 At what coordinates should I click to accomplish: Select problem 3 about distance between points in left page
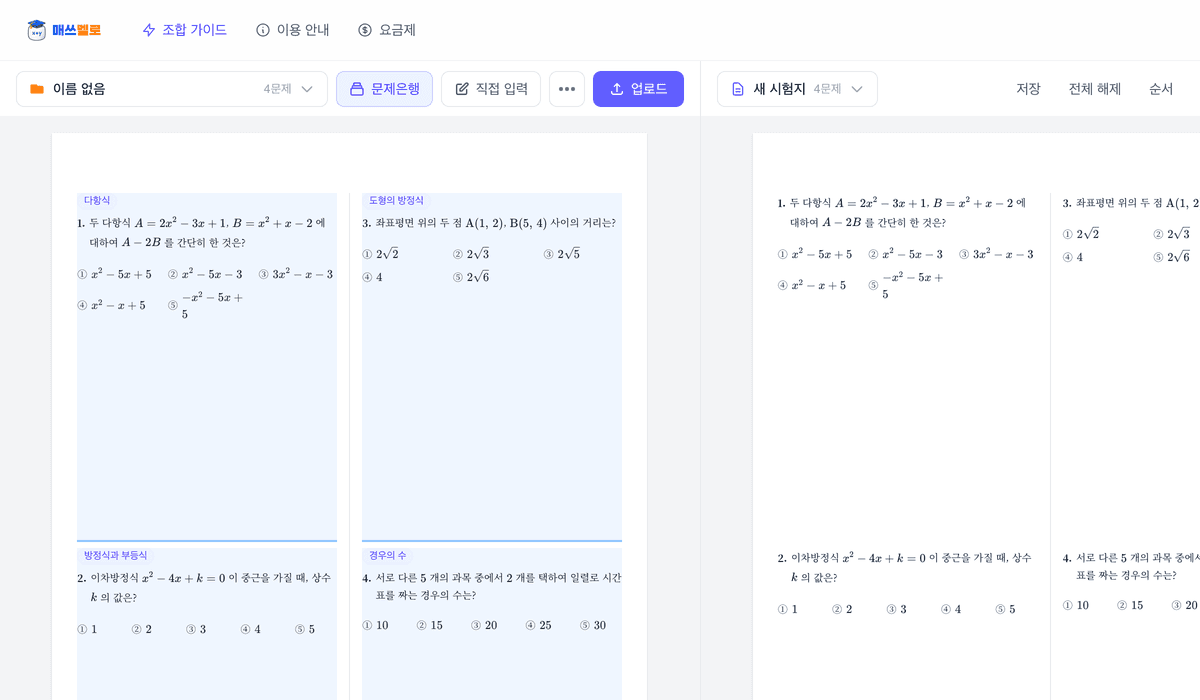tap(492, 366)
